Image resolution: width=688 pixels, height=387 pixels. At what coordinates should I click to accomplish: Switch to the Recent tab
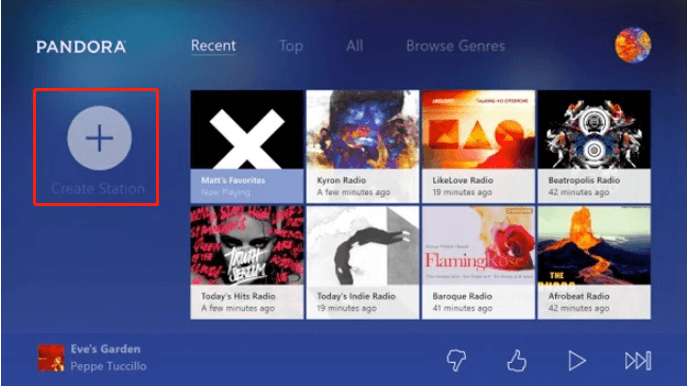point(213,46)
